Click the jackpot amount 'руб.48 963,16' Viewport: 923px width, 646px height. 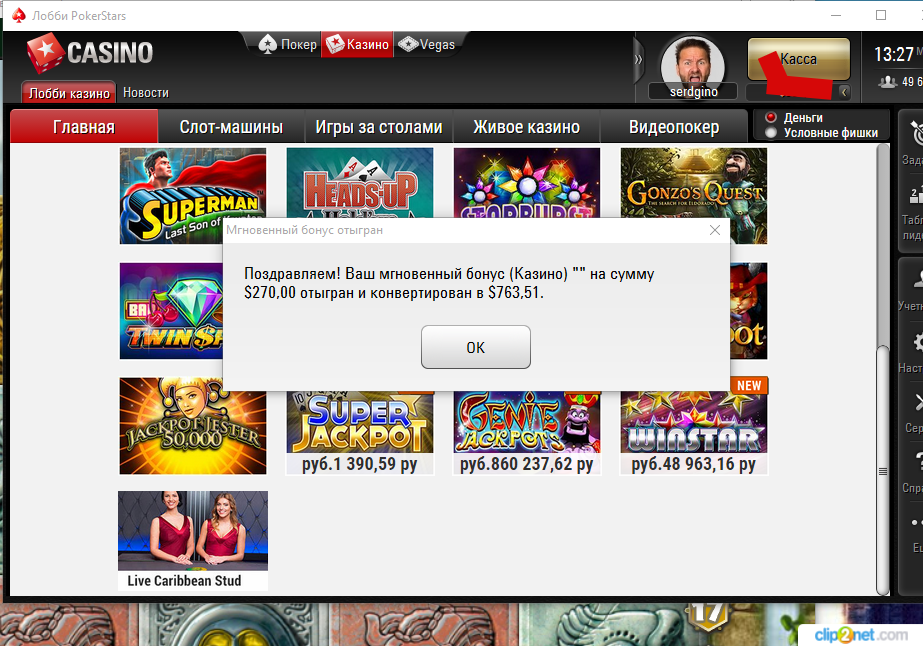coord(693,464)
